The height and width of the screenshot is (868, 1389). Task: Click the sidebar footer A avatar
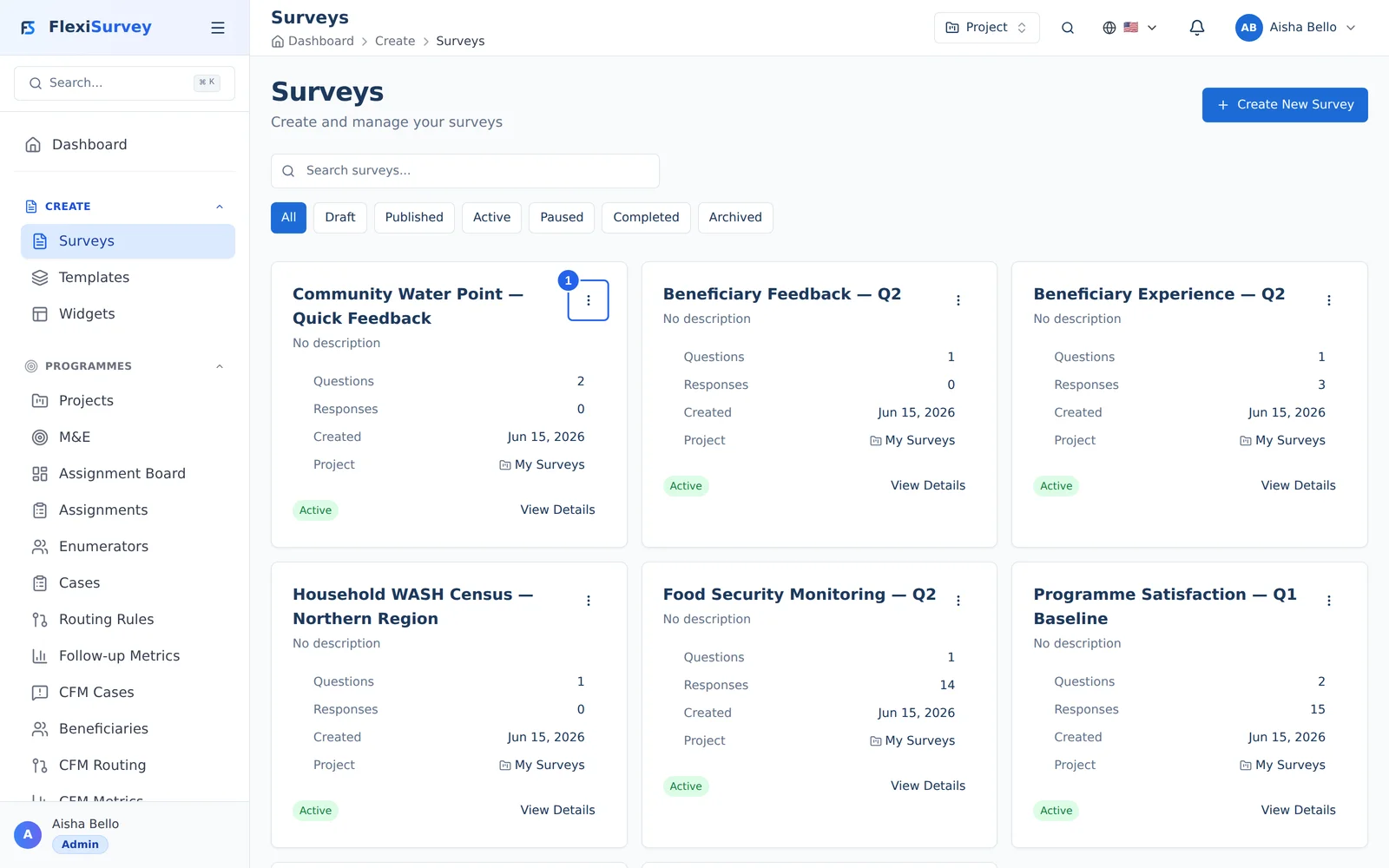pyautogui.click(x=28, y=835)
